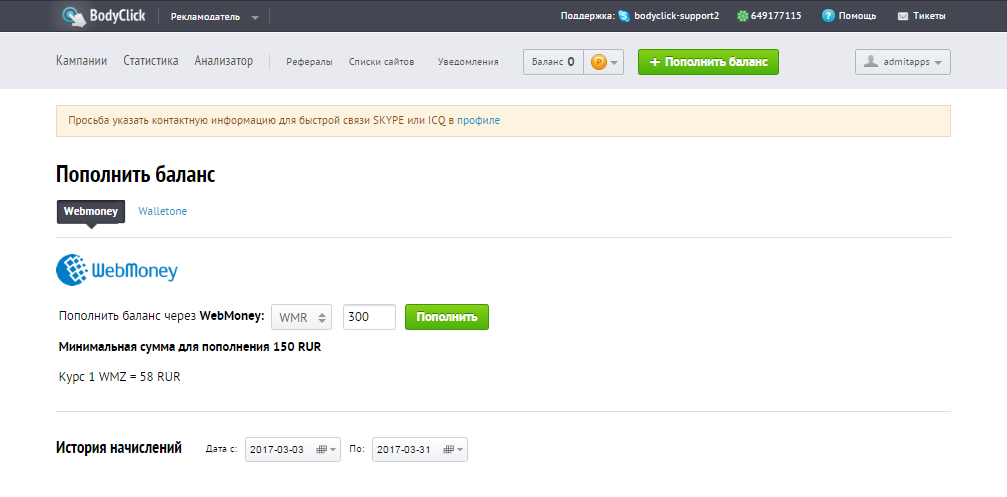Click the amount field containing 300
This screenshot has width=1007, height=497.
click(x=369, y=317)
